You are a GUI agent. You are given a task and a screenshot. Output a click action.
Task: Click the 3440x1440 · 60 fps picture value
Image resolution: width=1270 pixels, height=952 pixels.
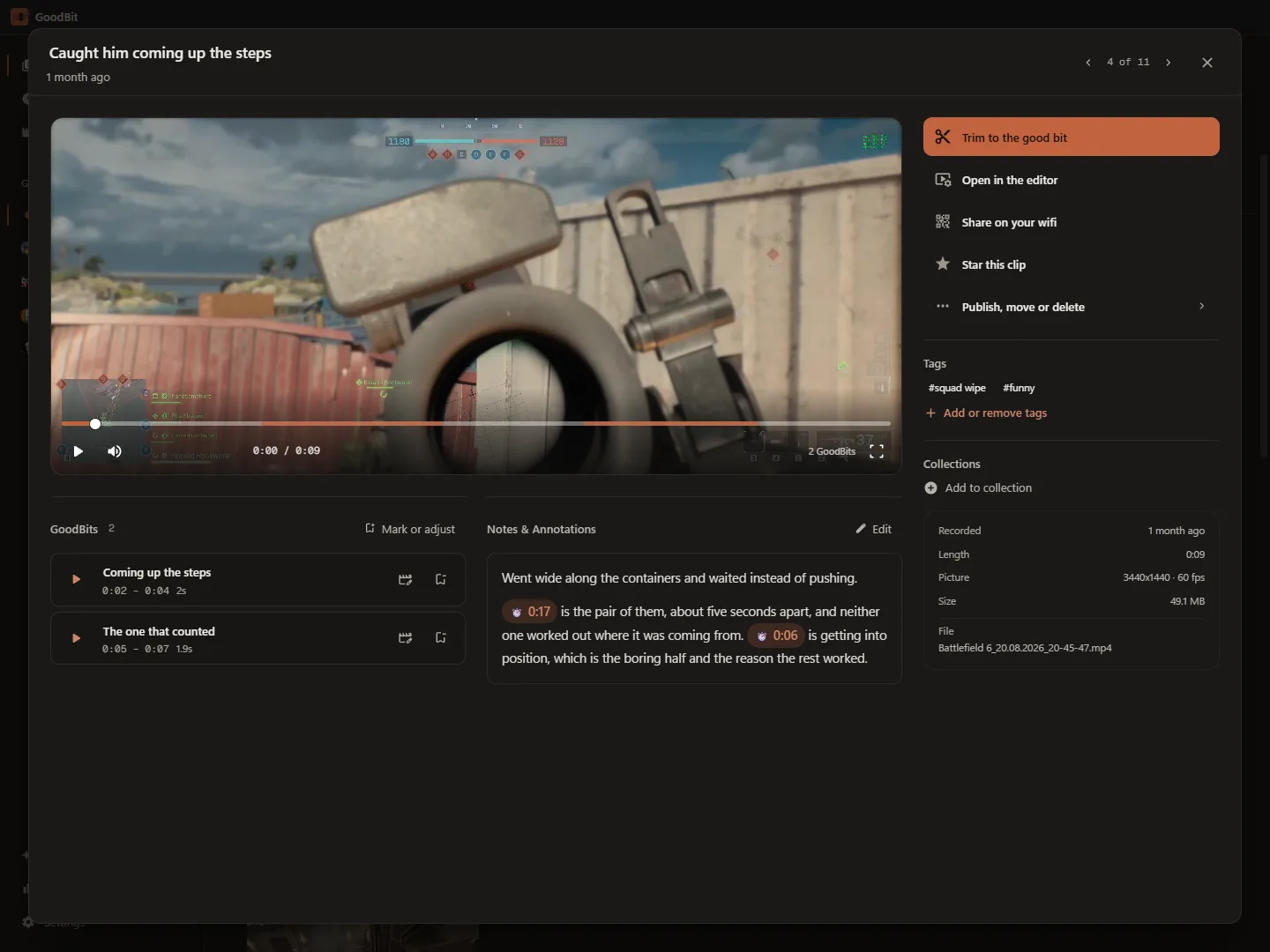1163,577
